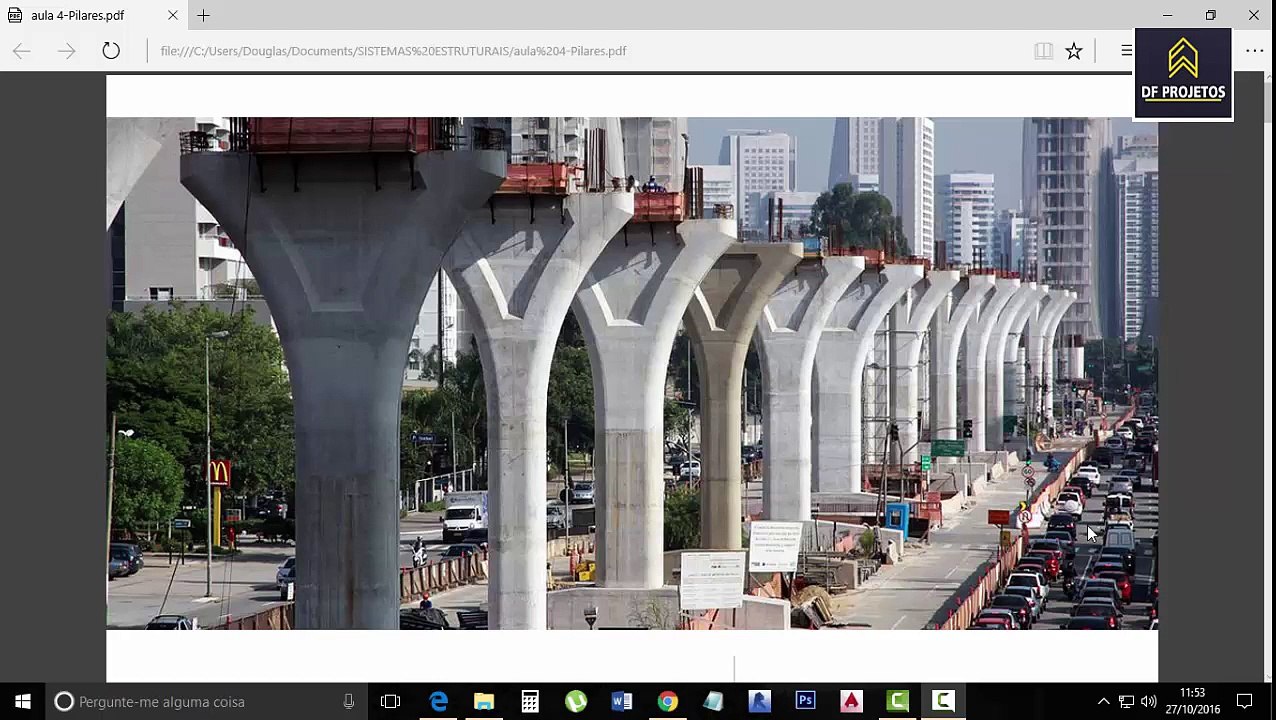Click the pillars viaduct photo in the PDF
The image size is (1276, 720).
[632, 373]
